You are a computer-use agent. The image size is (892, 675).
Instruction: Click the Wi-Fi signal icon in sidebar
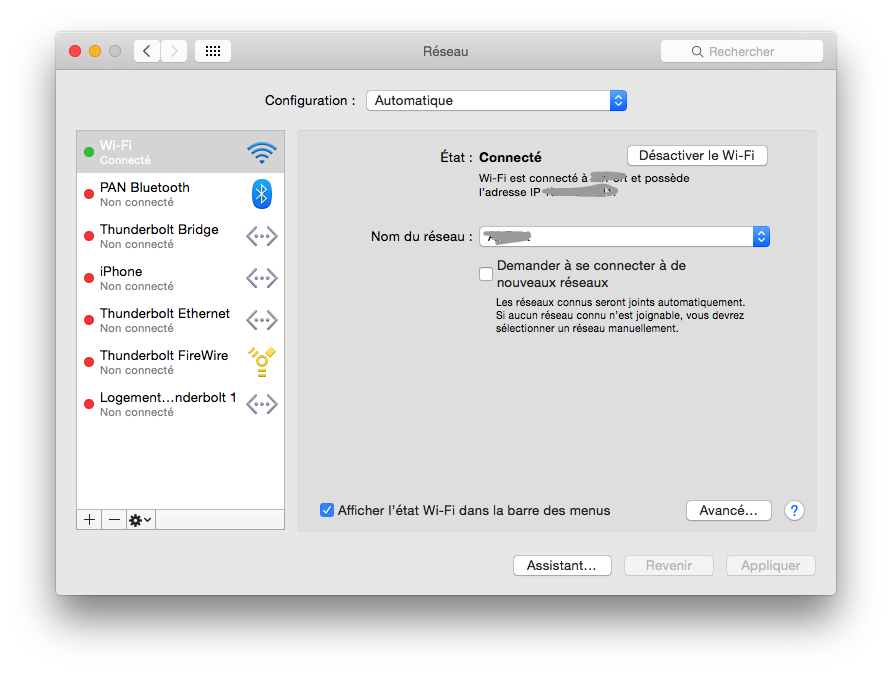[x=262, y=152]
